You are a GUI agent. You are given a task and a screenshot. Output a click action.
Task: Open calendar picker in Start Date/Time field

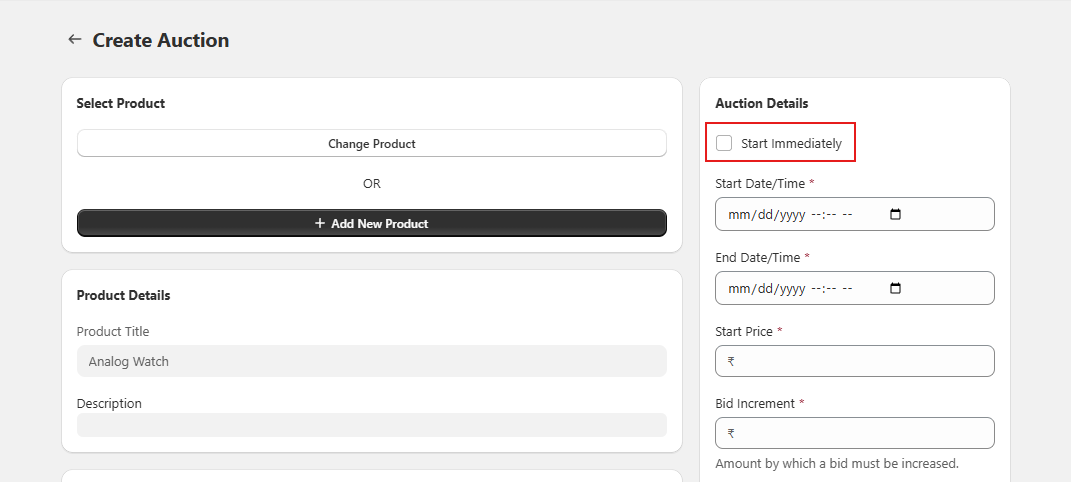pos(895,214)
